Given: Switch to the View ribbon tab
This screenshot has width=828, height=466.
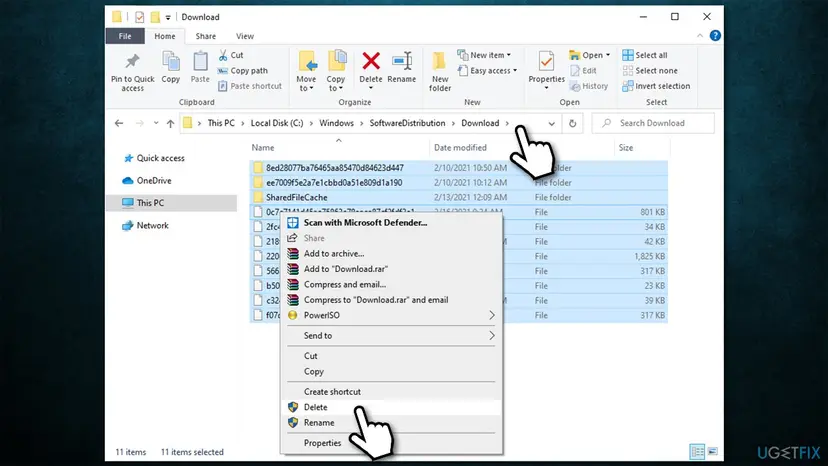Looking at the screenshot, I should [x=244, y=36].
